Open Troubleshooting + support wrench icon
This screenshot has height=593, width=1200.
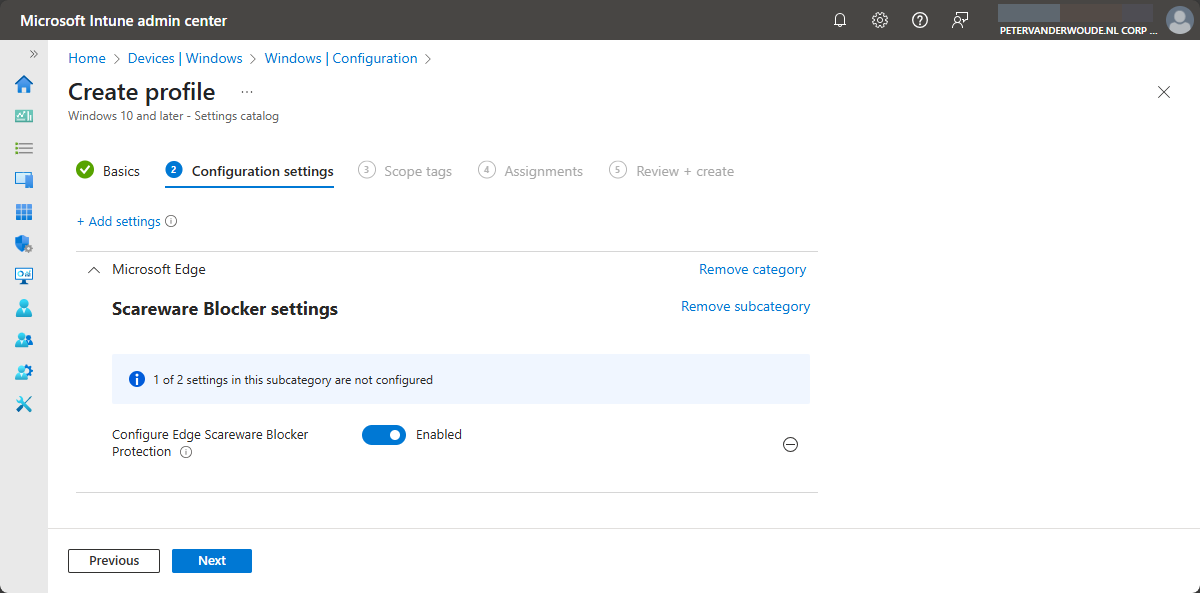tap(24, 404)
